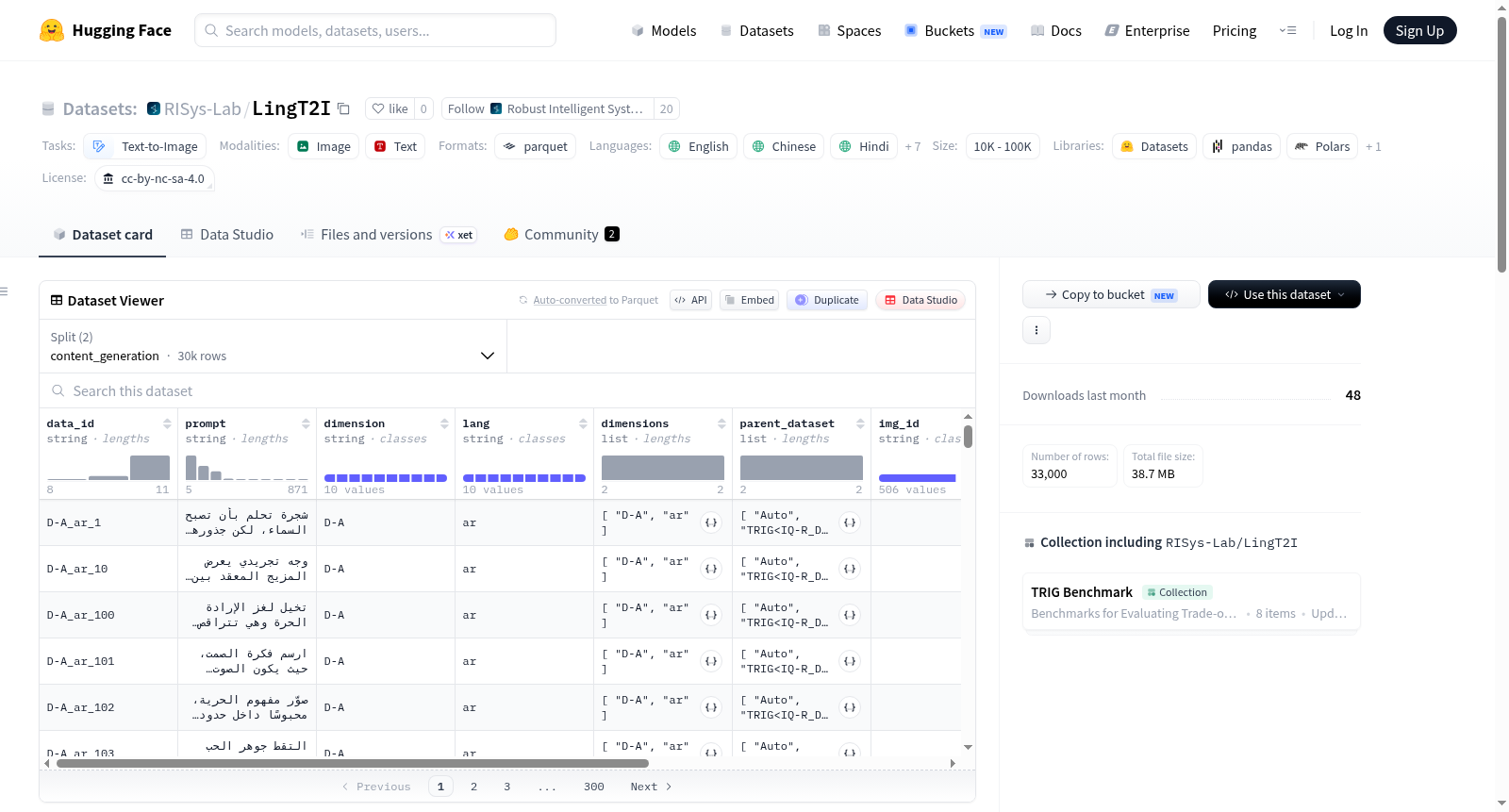Click in the main search field
The image size is (1509, 812).
375,31
